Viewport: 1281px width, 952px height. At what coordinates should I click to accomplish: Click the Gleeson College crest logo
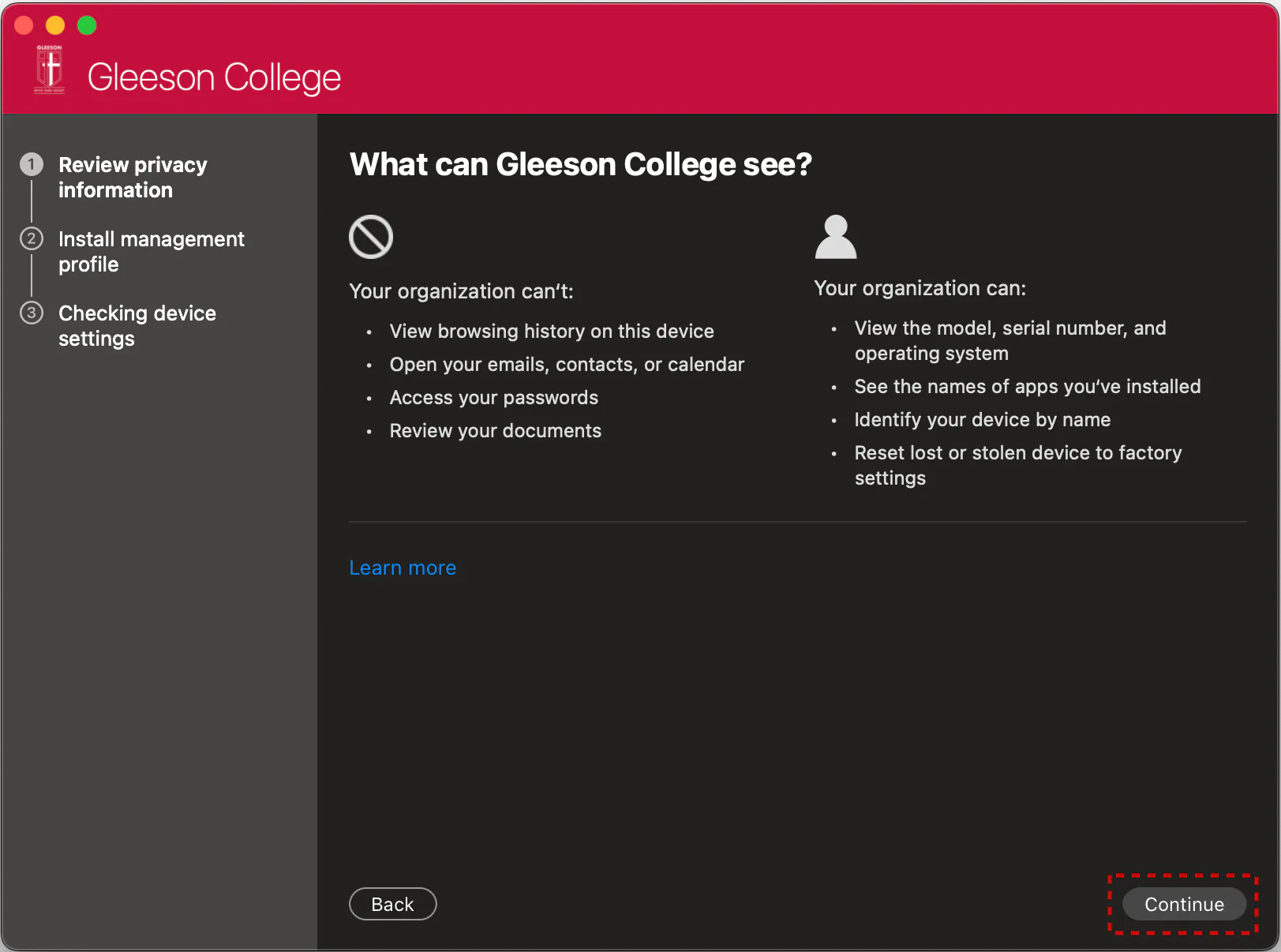(49, 69)
